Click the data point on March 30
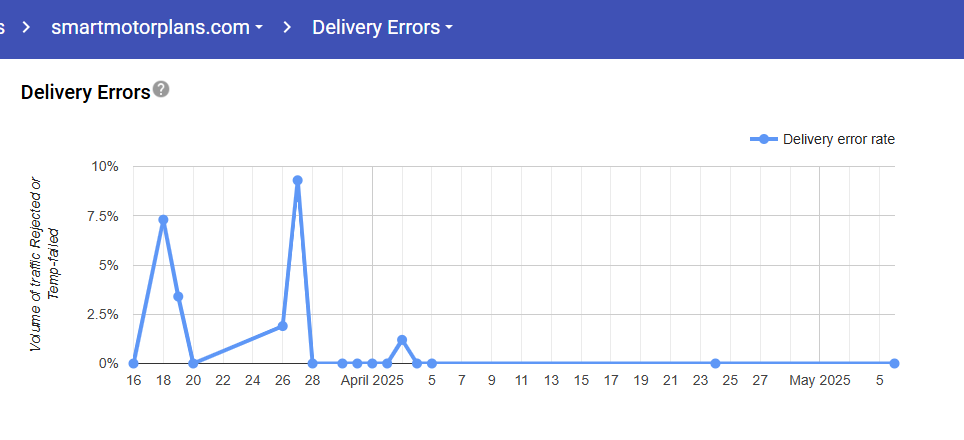 click(342, 363)
